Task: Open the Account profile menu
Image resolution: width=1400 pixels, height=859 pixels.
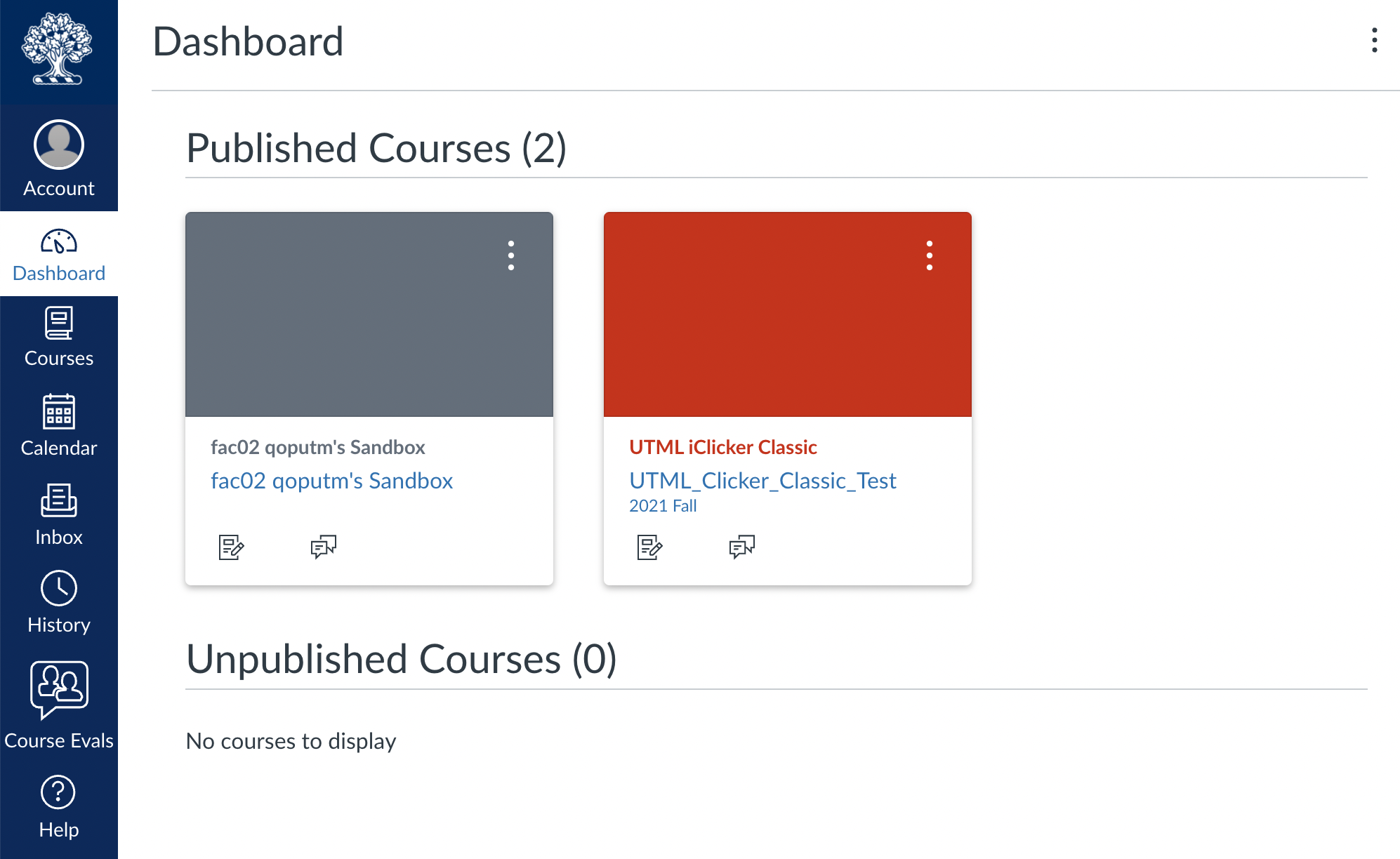Action: coord(59,159)
